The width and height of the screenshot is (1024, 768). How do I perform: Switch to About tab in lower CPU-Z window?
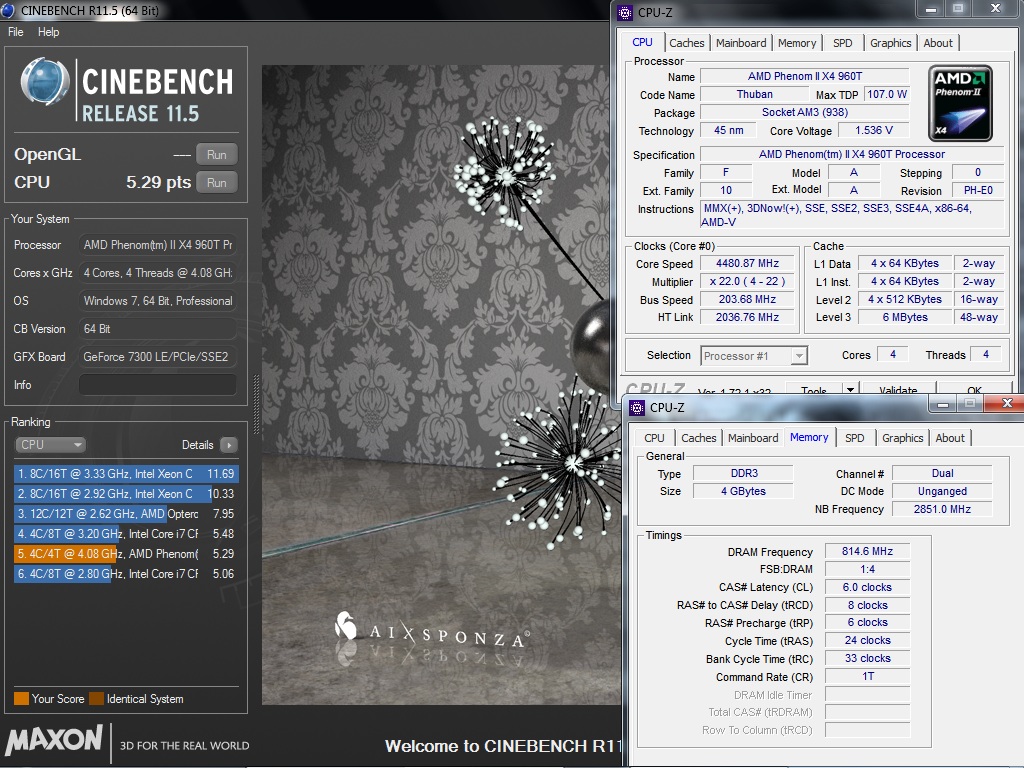[x=950, y=438]
